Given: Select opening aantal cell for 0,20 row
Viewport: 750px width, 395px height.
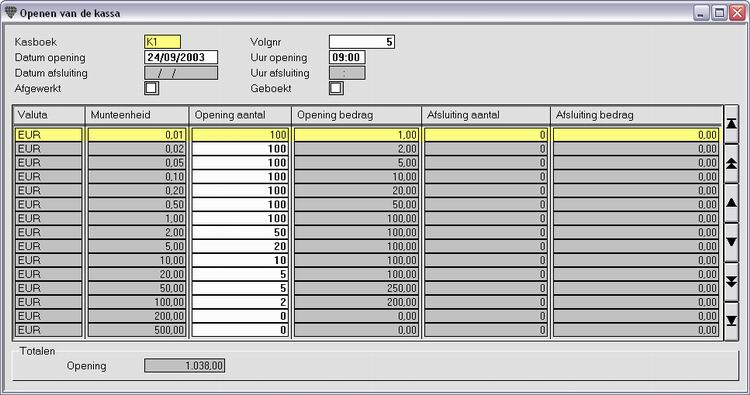Looking at the screenshot, I should point(240,190).
